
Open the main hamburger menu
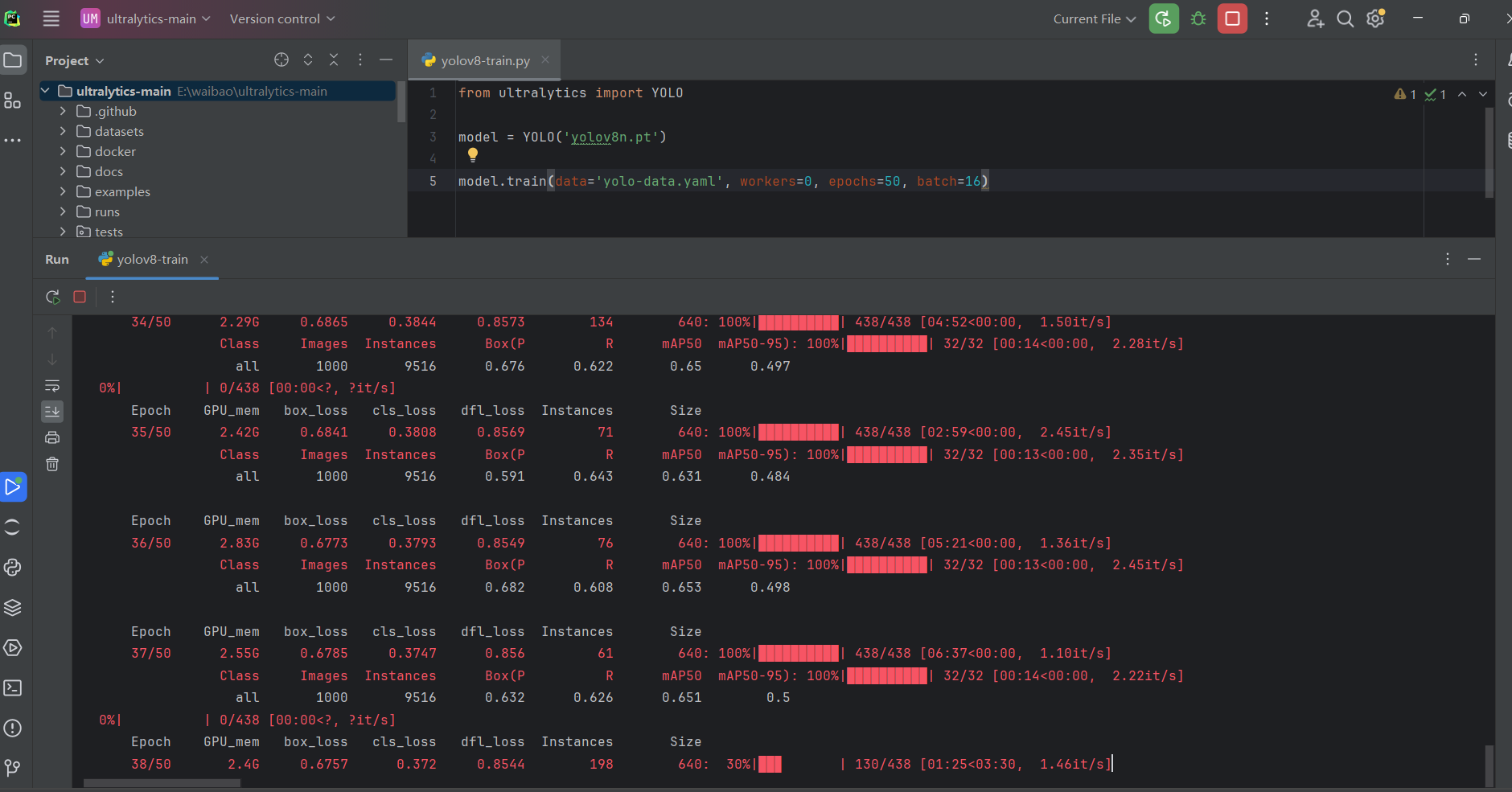[x=51, y=18]
